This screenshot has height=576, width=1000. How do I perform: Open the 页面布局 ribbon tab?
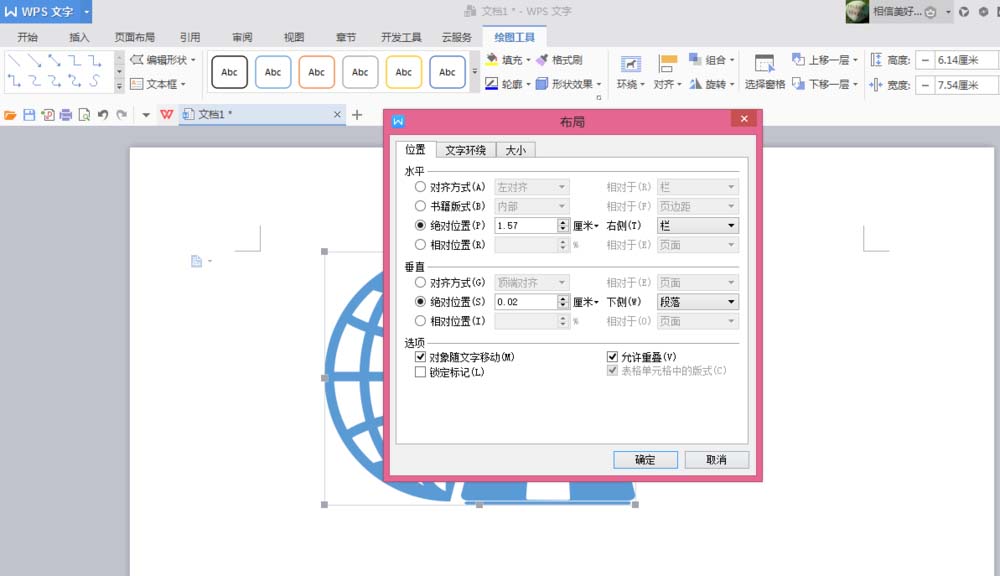click(x=137, y=36)
